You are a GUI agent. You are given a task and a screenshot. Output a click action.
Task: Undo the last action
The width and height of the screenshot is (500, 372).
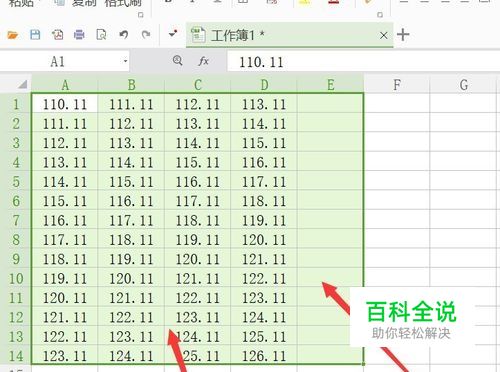(124, 34)
